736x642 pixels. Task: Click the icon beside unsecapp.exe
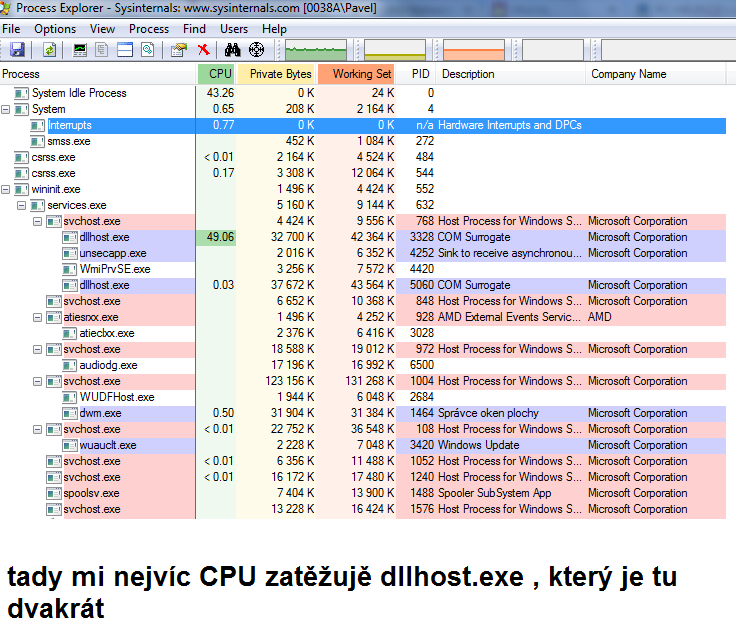69,253
